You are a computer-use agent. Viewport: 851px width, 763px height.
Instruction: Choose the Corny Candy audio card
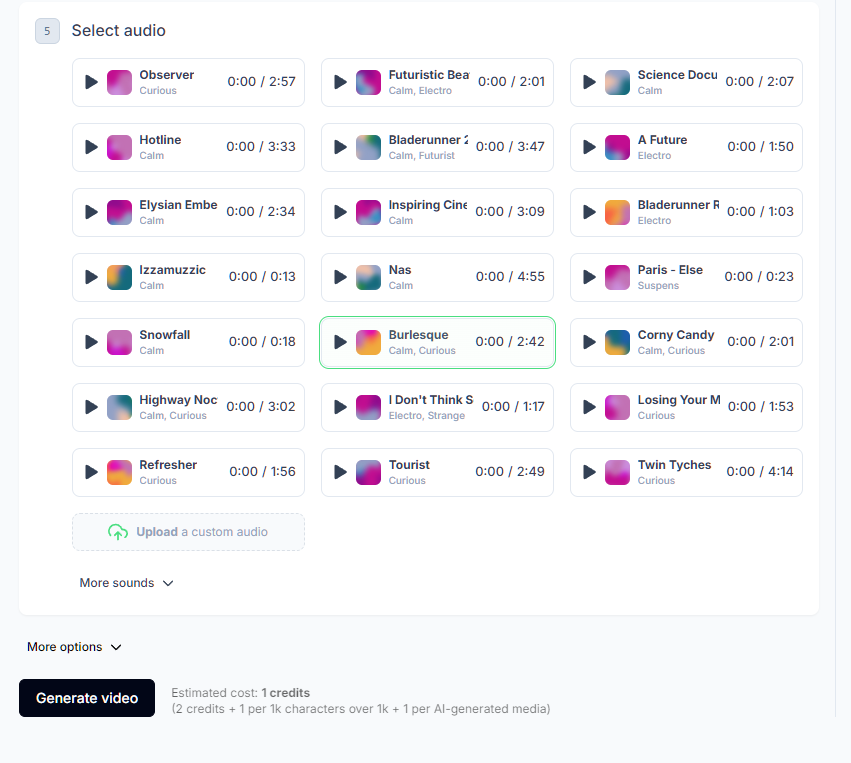click(x=685, y=342)
